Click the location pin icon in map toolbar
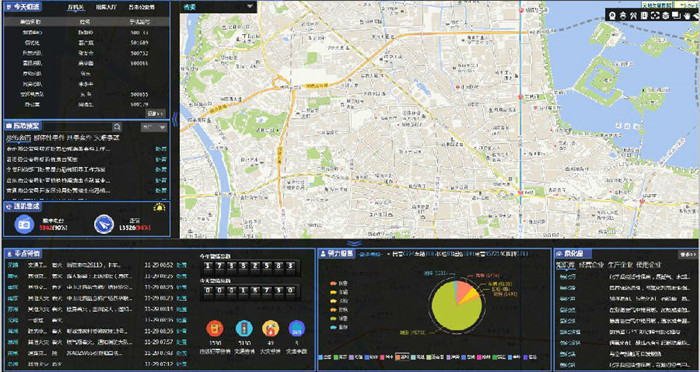 (612, 16)
